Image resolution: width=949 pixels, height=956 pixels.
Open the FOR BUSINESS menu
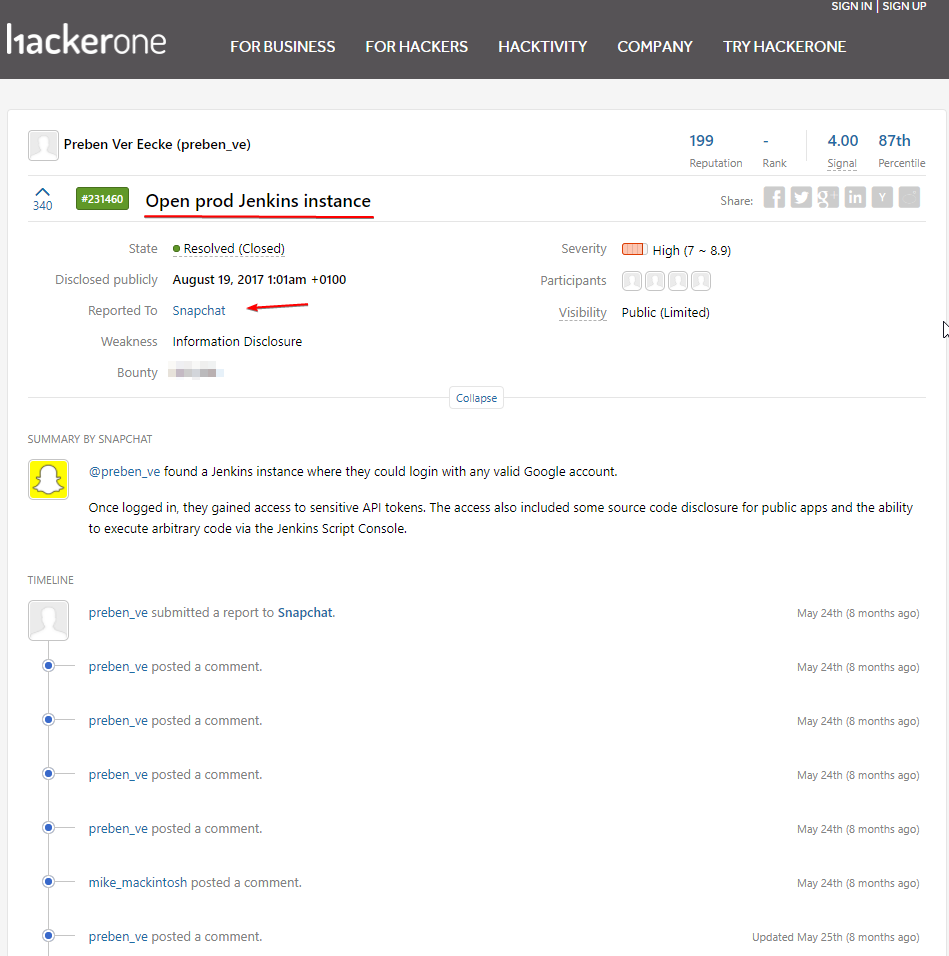[x=283, y=47]
